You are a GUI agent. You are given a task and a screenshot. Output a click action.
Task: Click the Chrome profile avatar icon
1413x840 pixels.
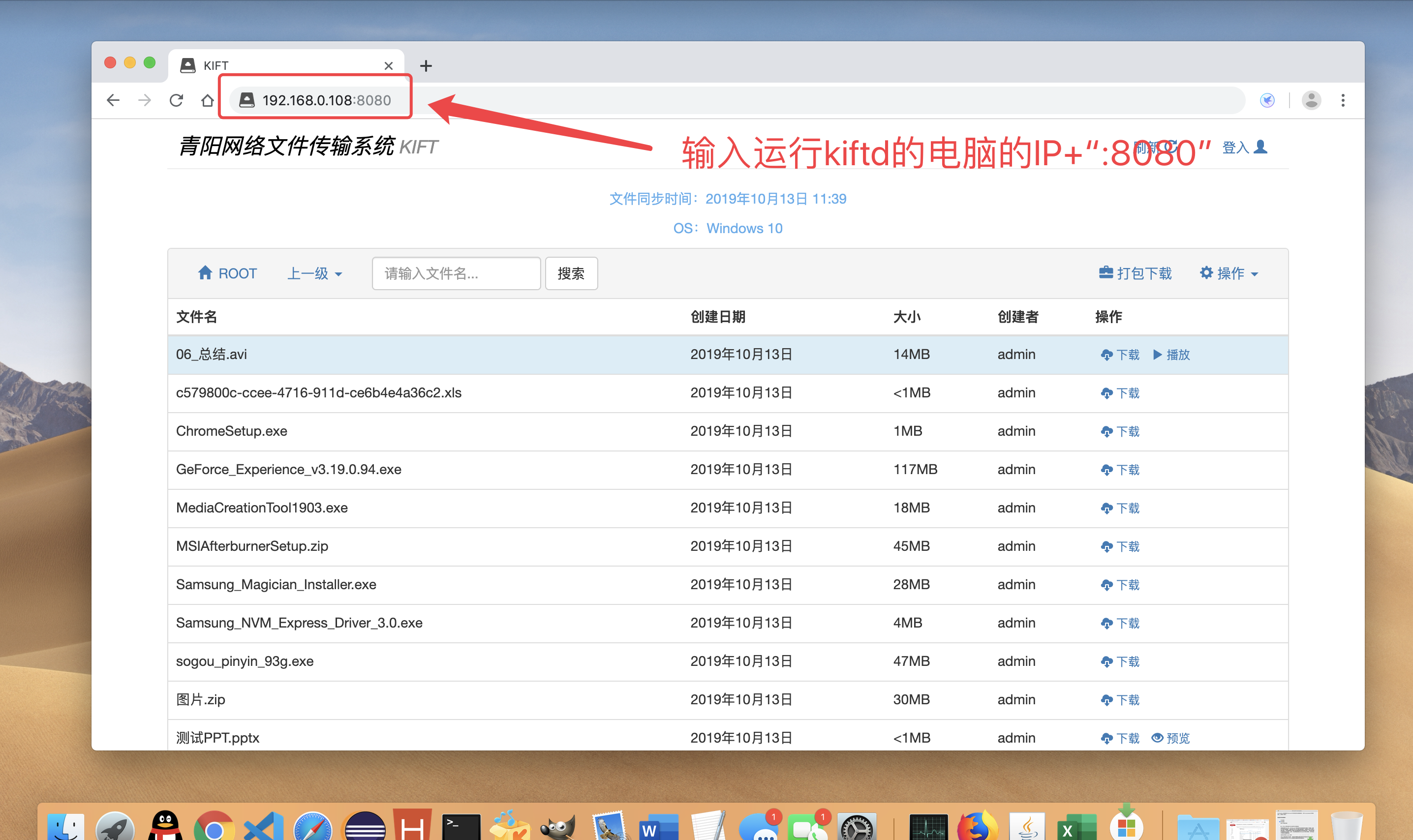(x=1312, y=100)
